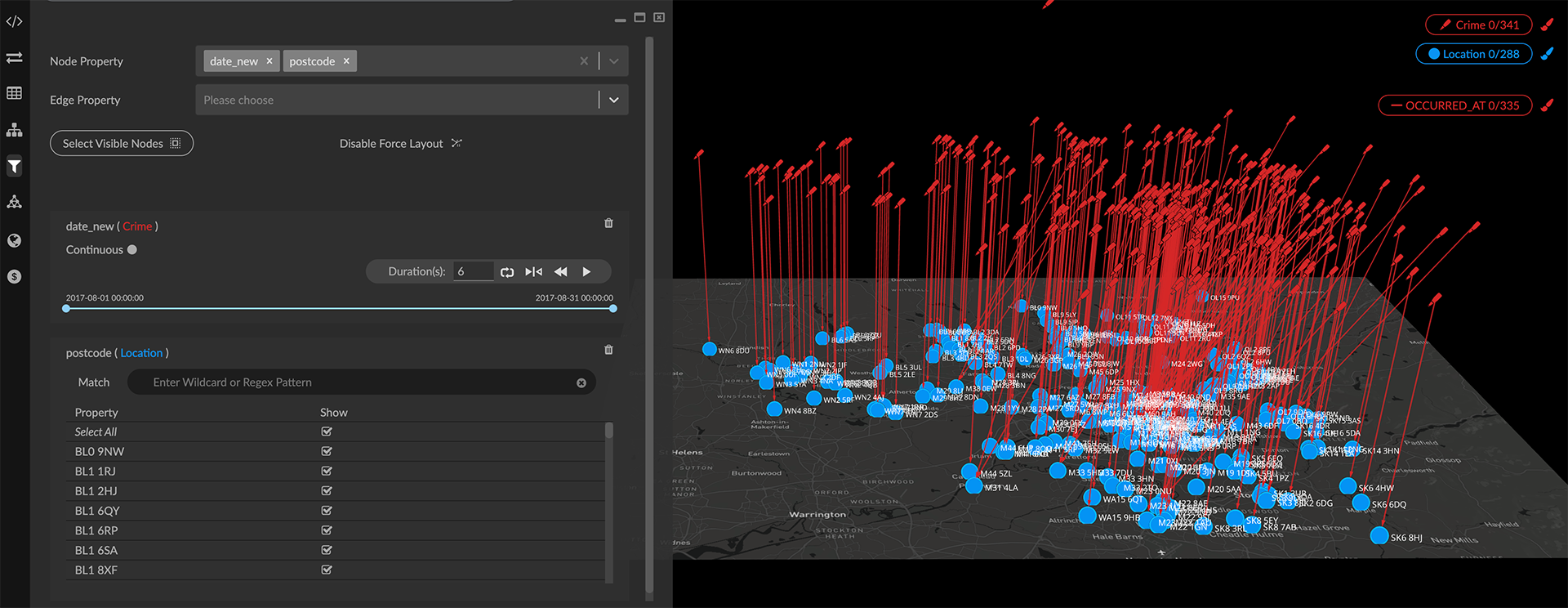Viewport: 1568px width, 608px height.
Task: Select the filter funnel sidebar icon
Action: [x=14, y=167]
